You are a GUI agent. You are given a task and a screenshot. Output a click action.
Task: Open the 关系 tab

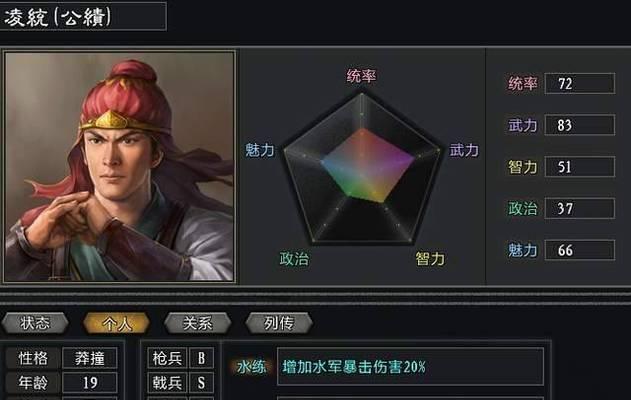pyautogui.click(x=197, y=323)
